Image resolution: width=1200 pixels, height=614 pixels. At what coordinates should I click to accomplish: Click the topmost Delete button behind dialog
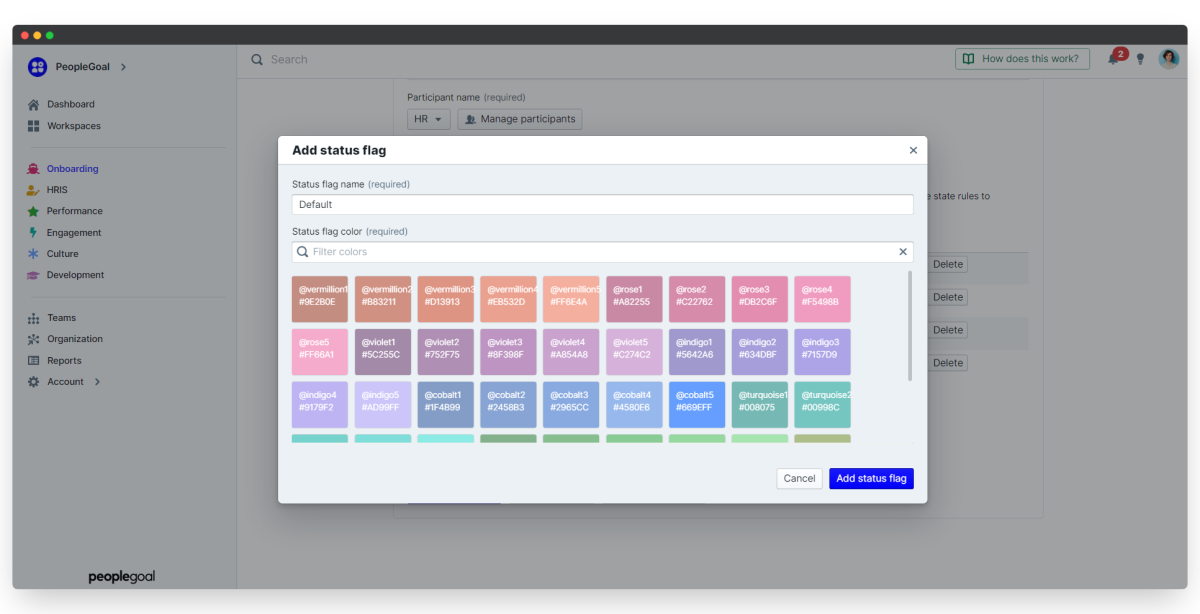[x=947, y=265]
